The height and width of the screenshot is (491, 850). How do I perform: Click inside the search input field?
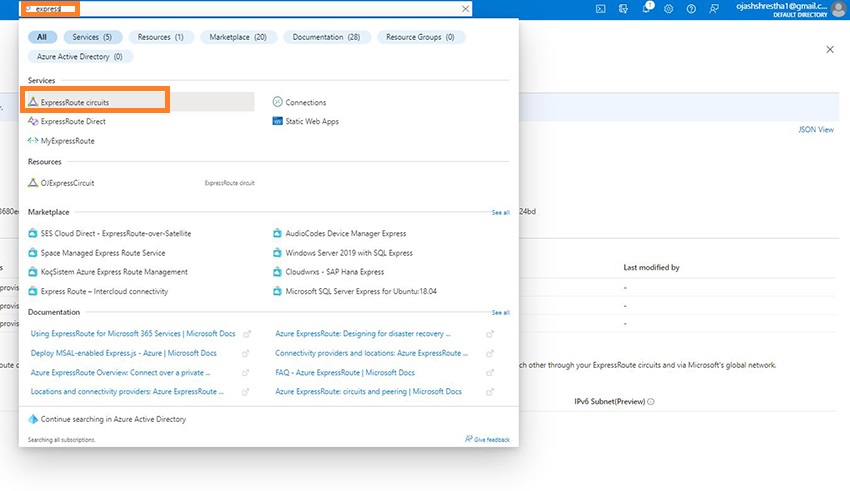coord(250,9)
